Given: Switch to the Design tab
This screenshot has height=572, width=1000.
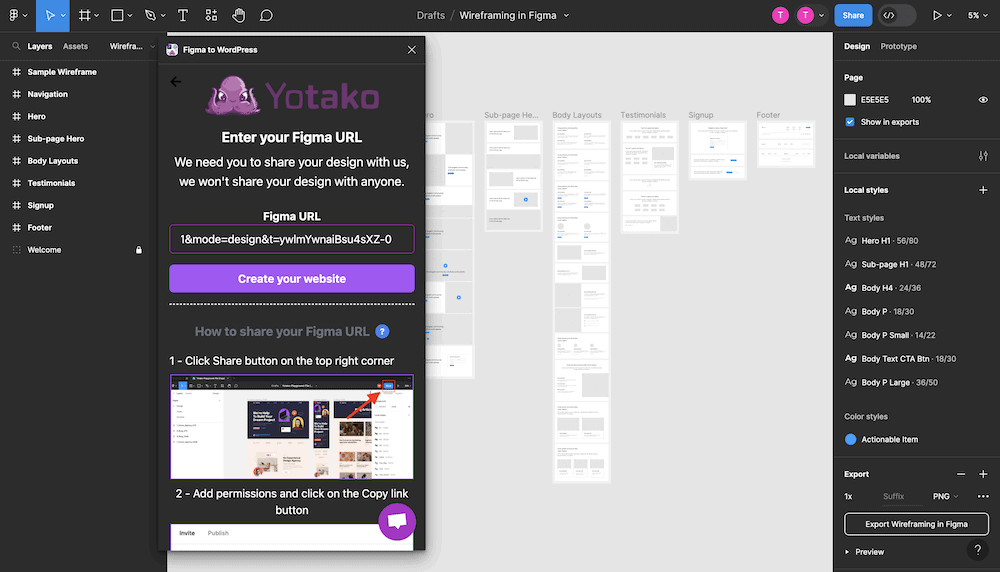Looking at the screenshot, I should pyautogui.click(x=857, y=46).
